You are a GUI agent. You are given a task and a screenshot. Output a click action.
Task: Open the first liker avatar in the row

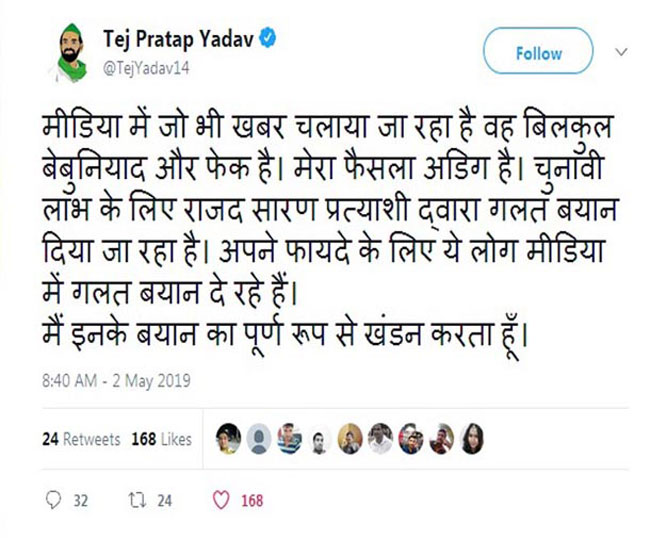click(x=229, y=438)
